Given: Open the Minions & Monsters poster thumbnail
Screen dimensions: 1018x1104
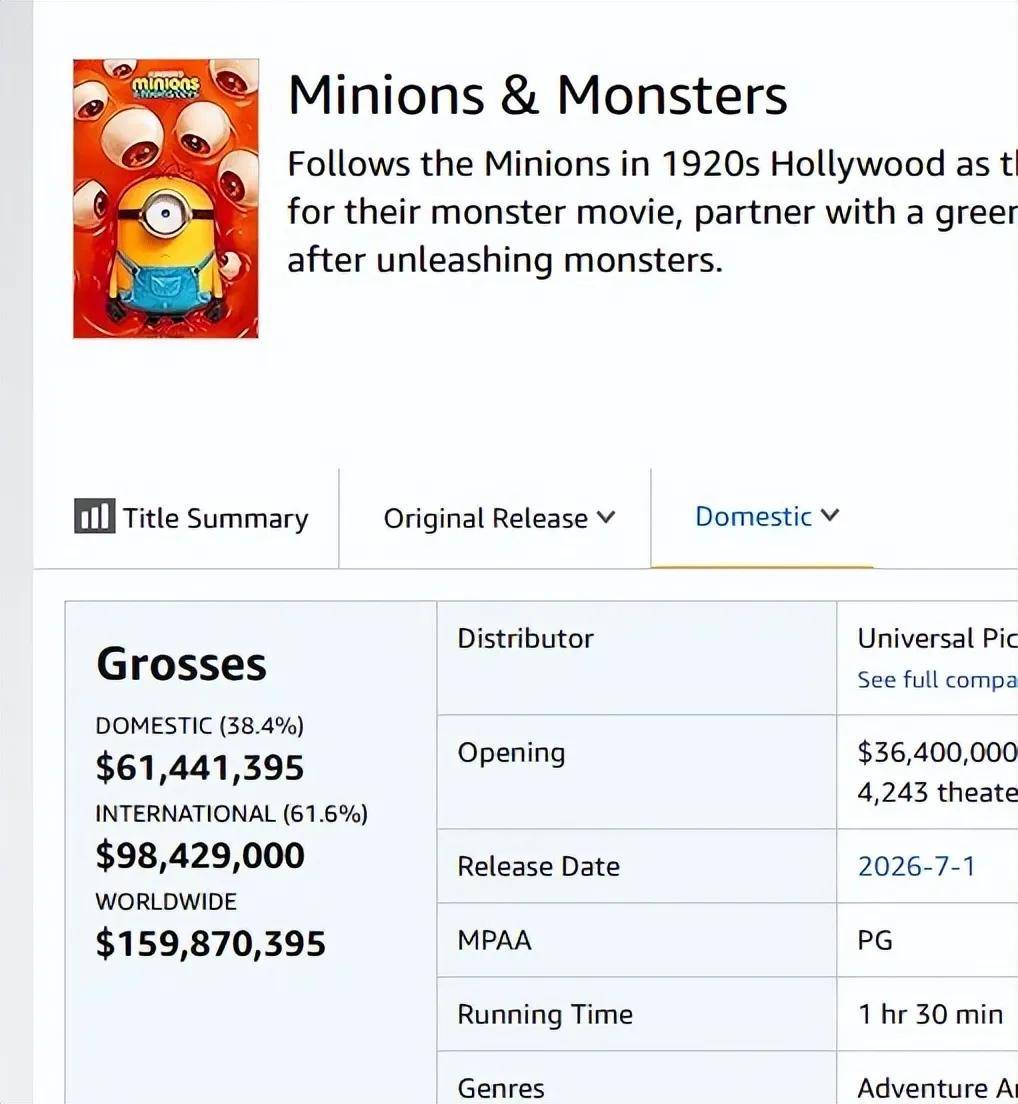Looking at the screenshot, I should pyautogui.click(x=166, y=199).
